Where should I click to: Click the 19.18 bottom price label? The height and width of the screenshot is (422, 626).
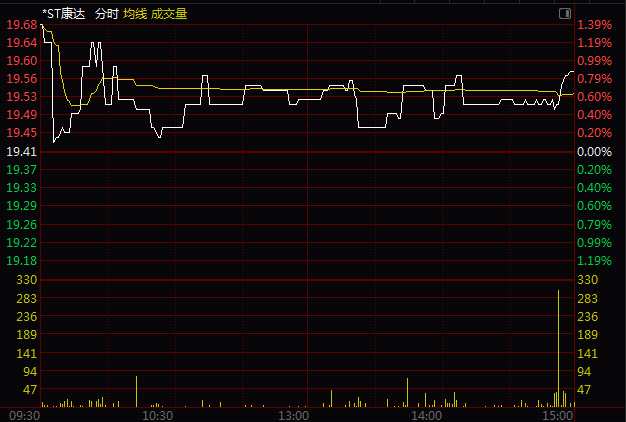pyautogui.click(x=22, y=261)
